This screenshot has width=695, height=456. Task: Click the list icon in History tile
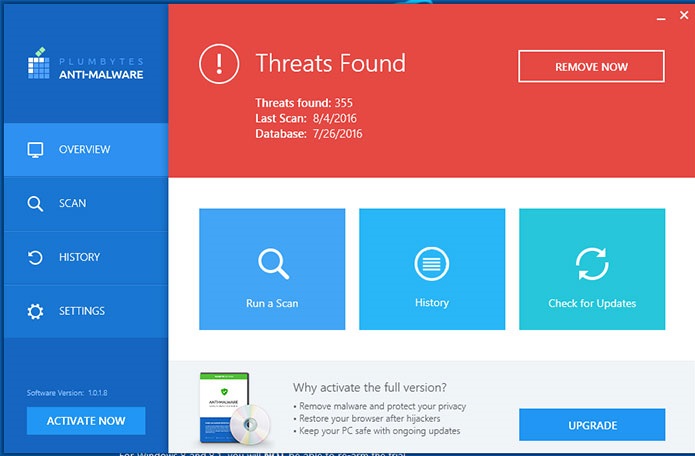pyautogui.click(x=432, y=264)
